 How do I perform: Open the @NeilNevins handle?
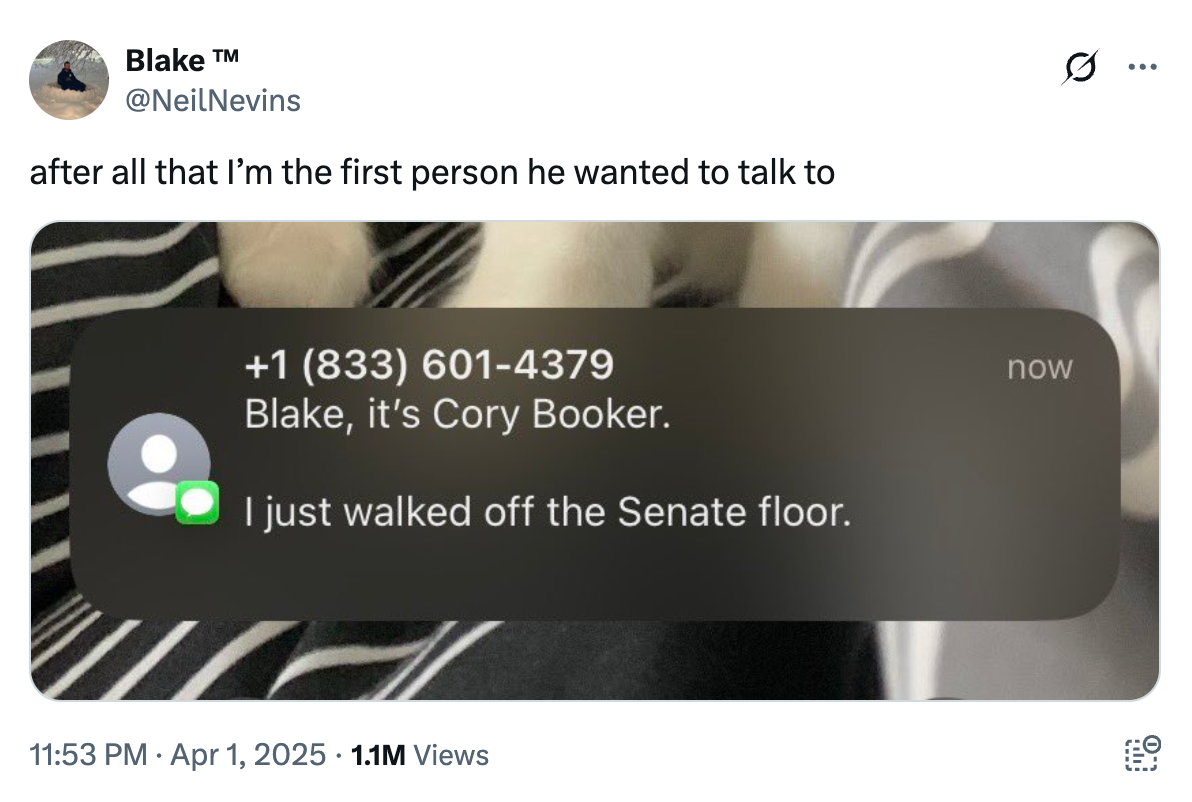click(210, 100)
